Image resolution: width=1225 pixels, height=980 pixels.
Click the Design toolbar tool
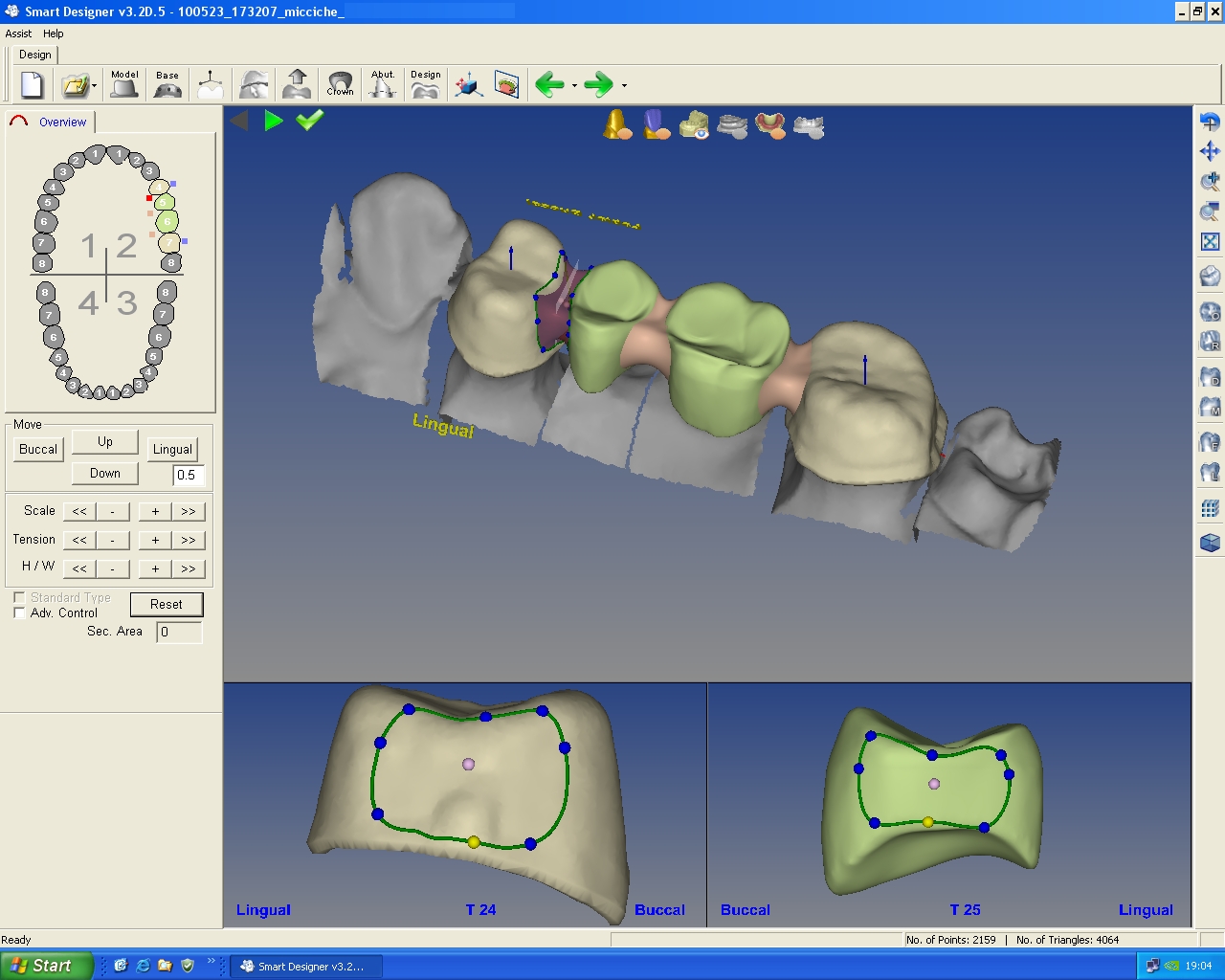click(426, 84)
